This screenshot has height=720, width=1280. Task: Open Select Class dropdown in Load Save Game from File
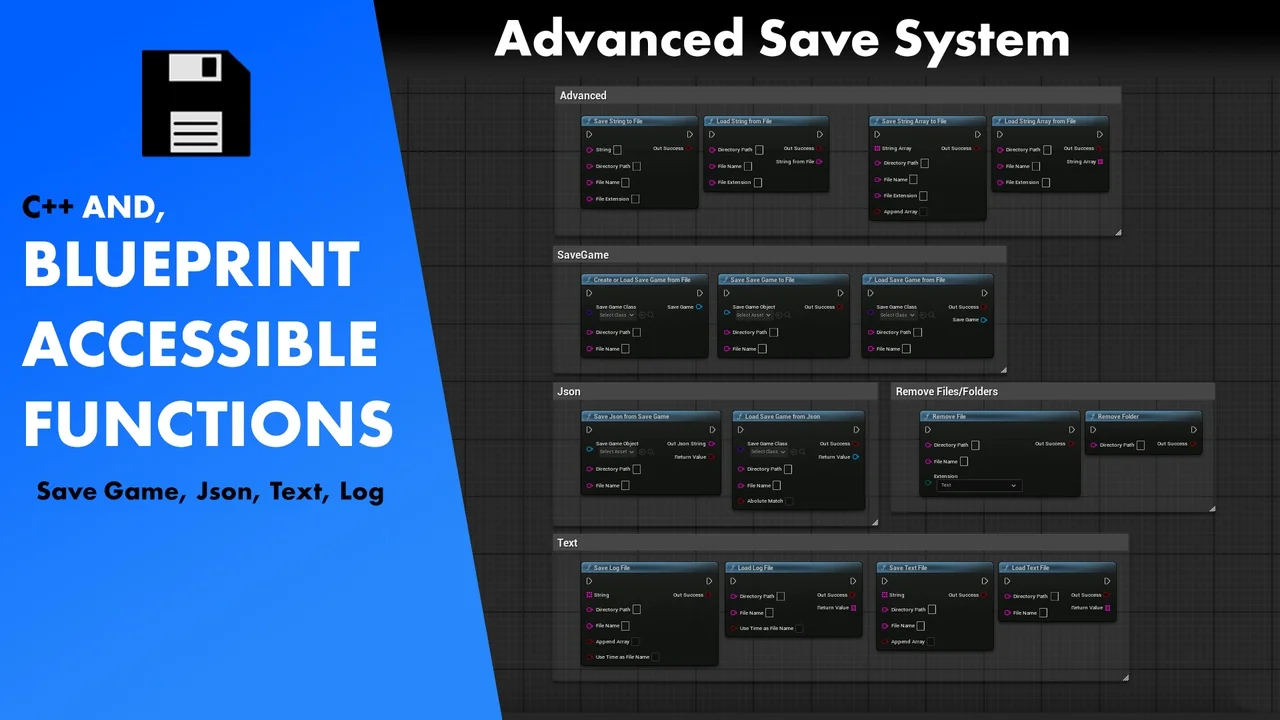coord(897,315)
